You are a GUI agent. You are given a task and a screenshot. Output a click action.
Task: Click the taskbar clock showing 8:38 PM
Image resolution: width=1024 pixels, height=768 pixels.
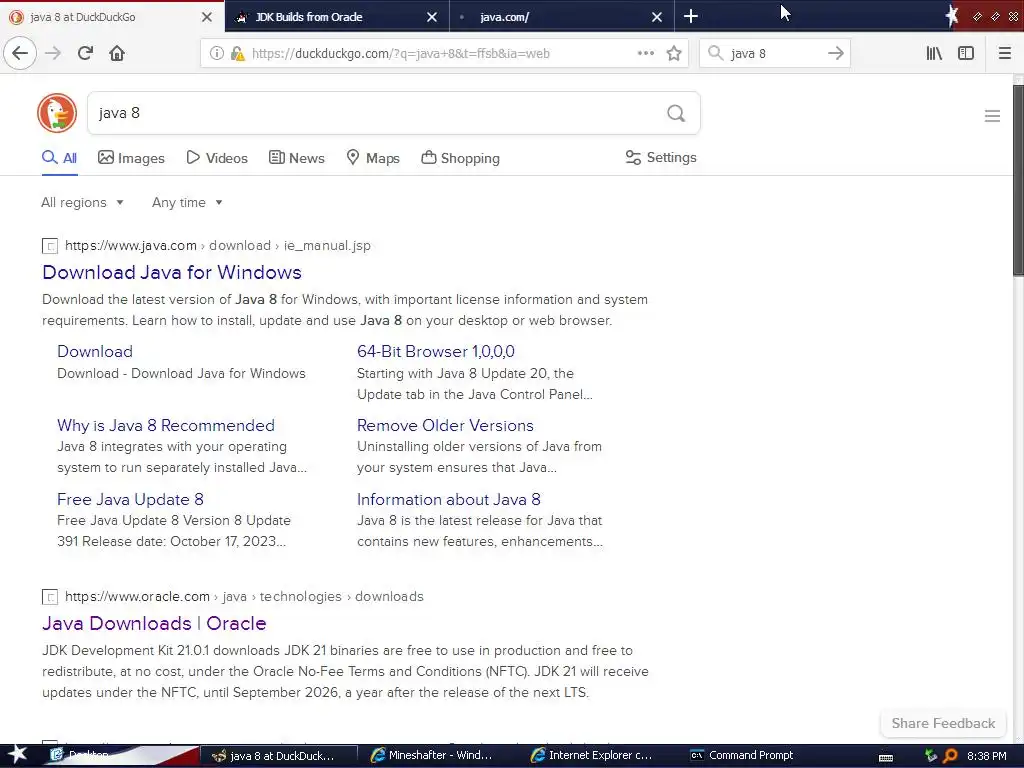pos(986,756)
